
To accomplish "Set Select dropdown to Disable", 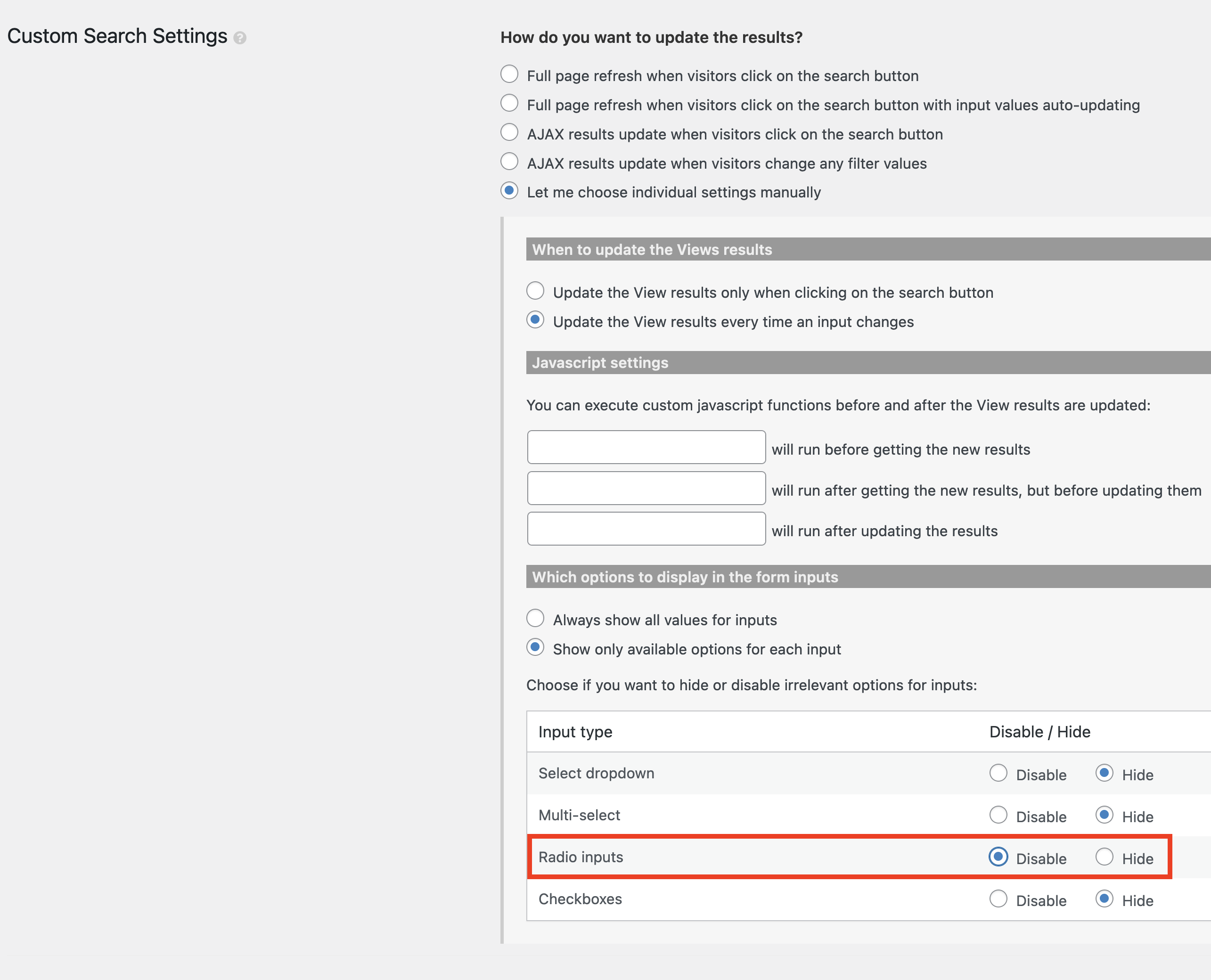I will tap(998, 773).
